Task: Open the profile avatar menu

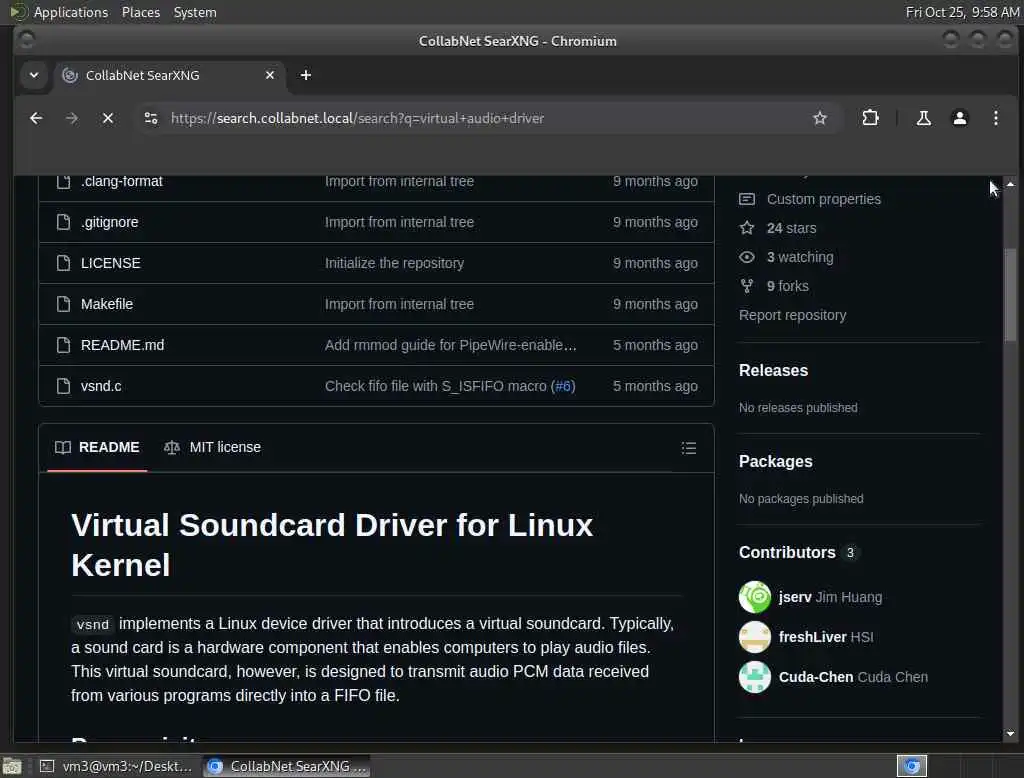Action: point(959,118)
